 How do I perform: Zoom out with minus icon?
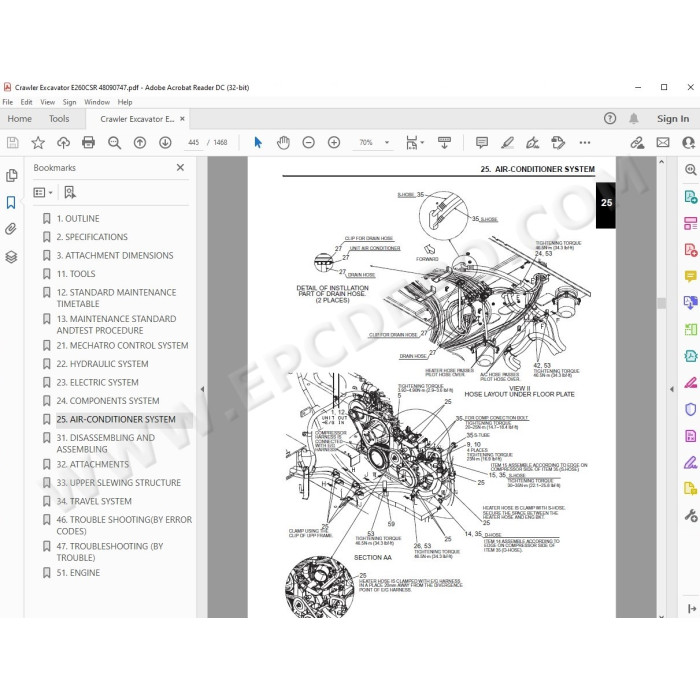tap(308, 142)
